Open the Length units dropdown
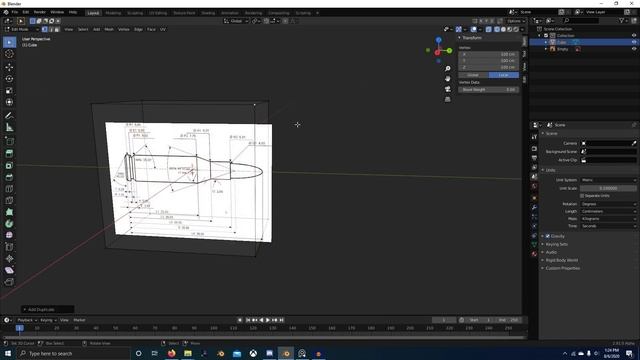This screenshot has width=640, height=360. tap(608, 211)
